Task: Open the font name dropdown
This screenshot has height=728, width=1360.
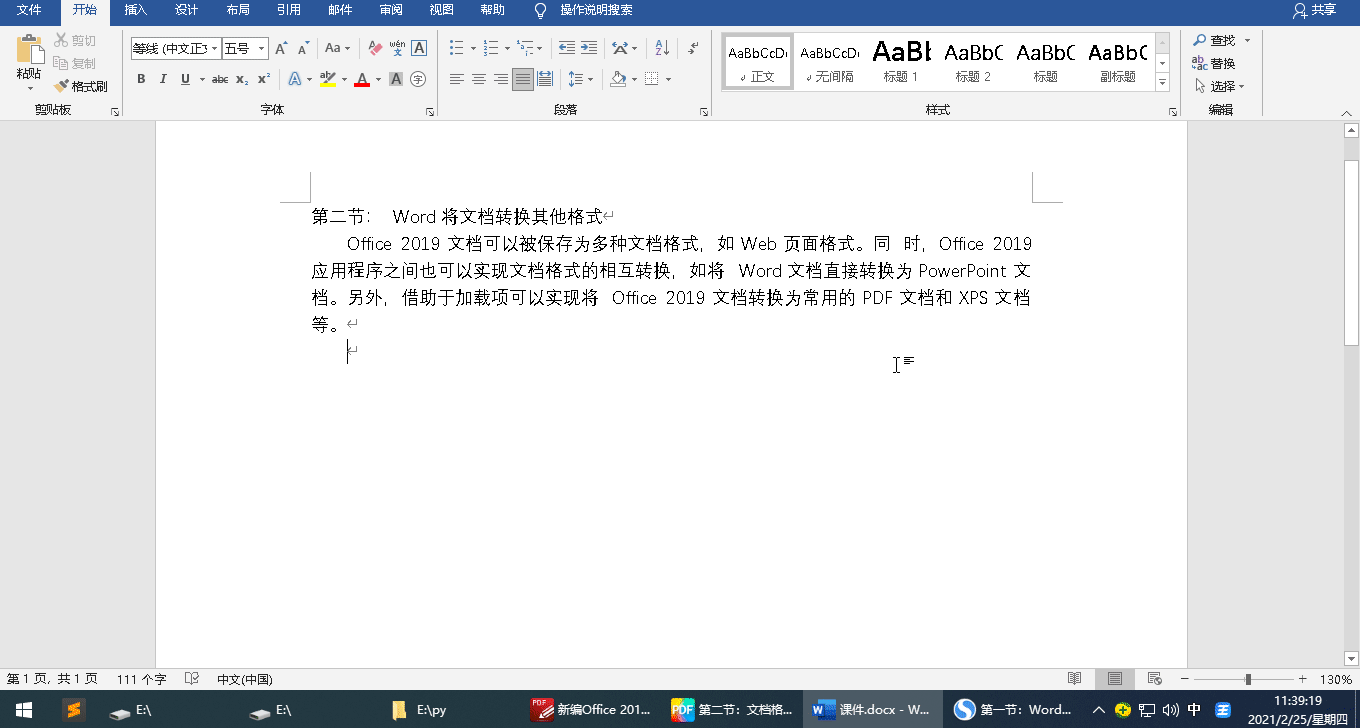Action: click(x=215, y=48)
